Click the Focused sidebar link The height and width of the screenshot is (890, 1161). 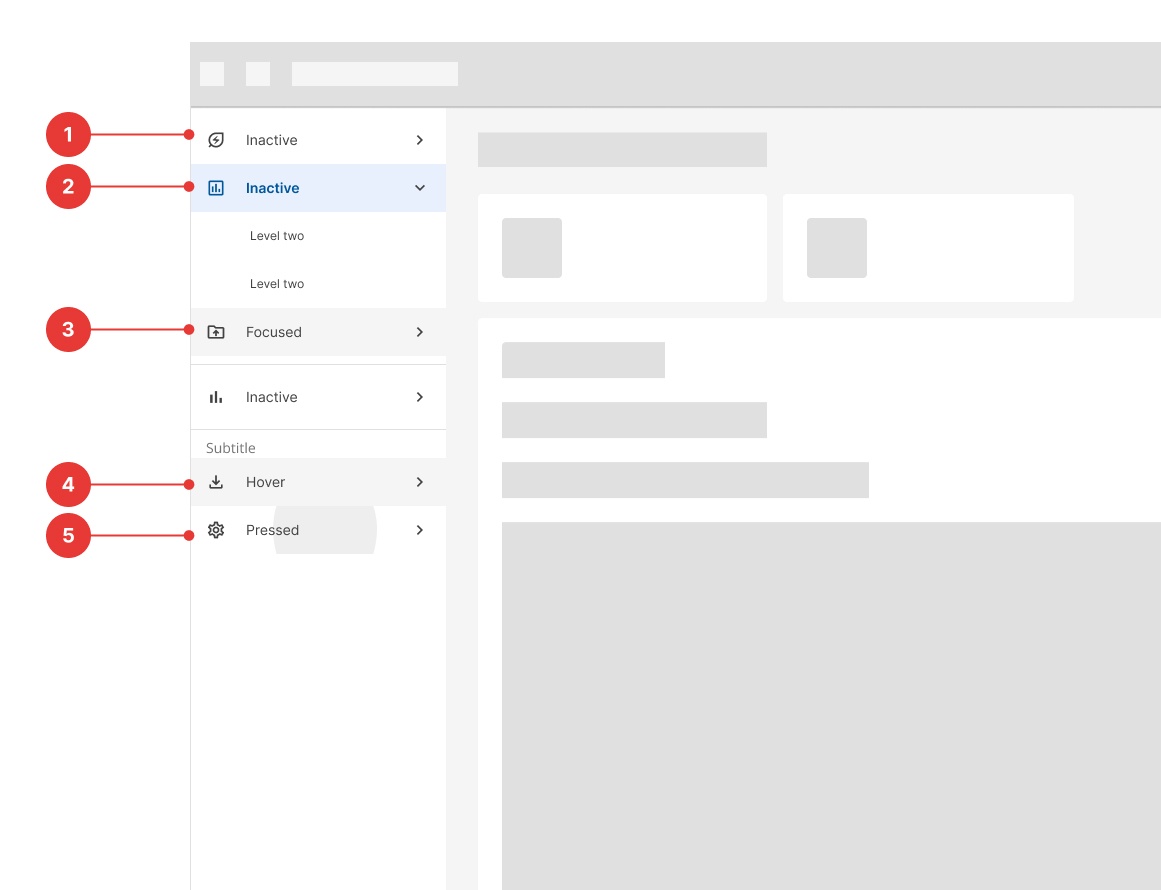pos(273,331)
